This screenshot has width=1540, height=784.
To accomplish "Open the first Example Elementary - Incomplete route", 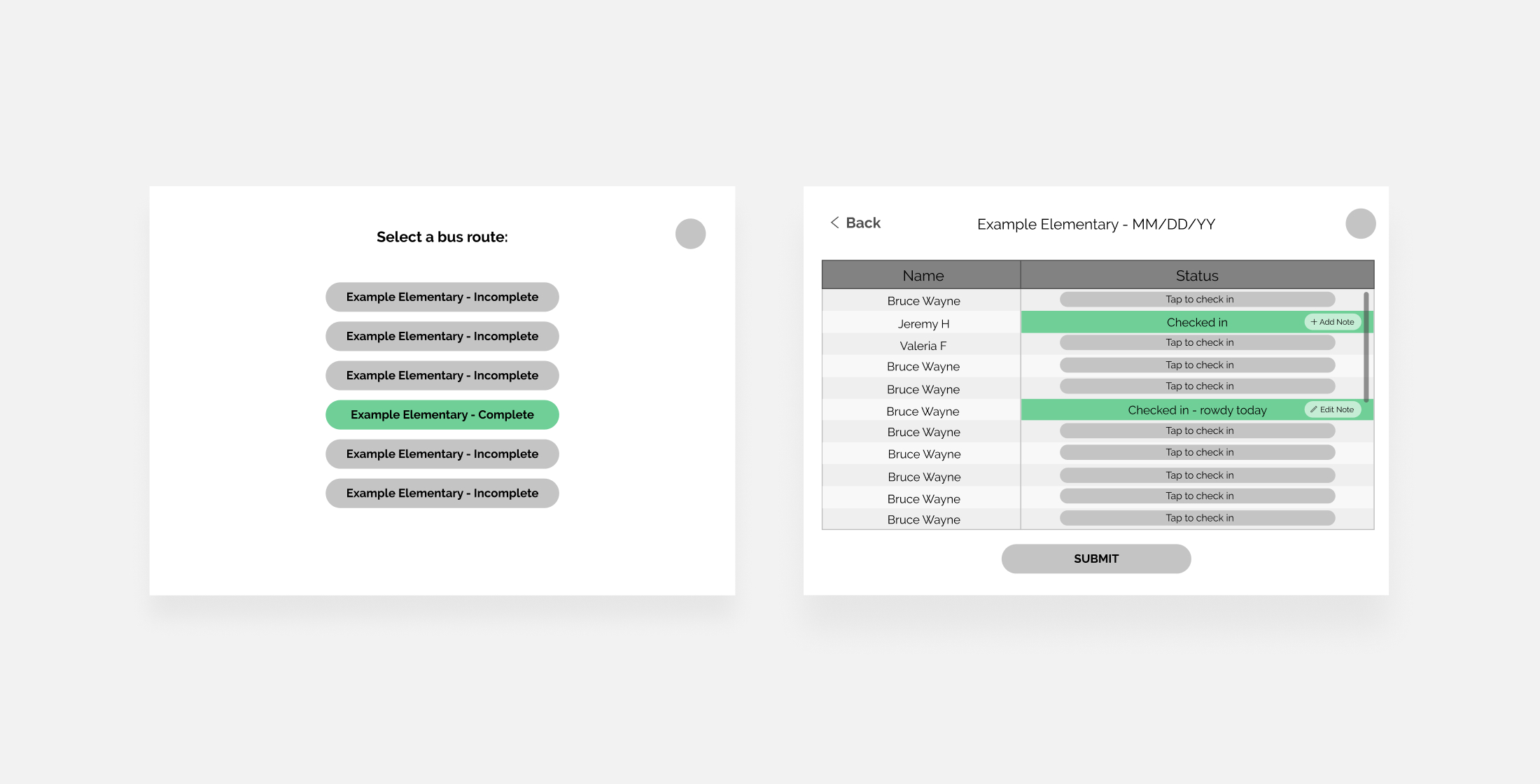I will (442, 297).
